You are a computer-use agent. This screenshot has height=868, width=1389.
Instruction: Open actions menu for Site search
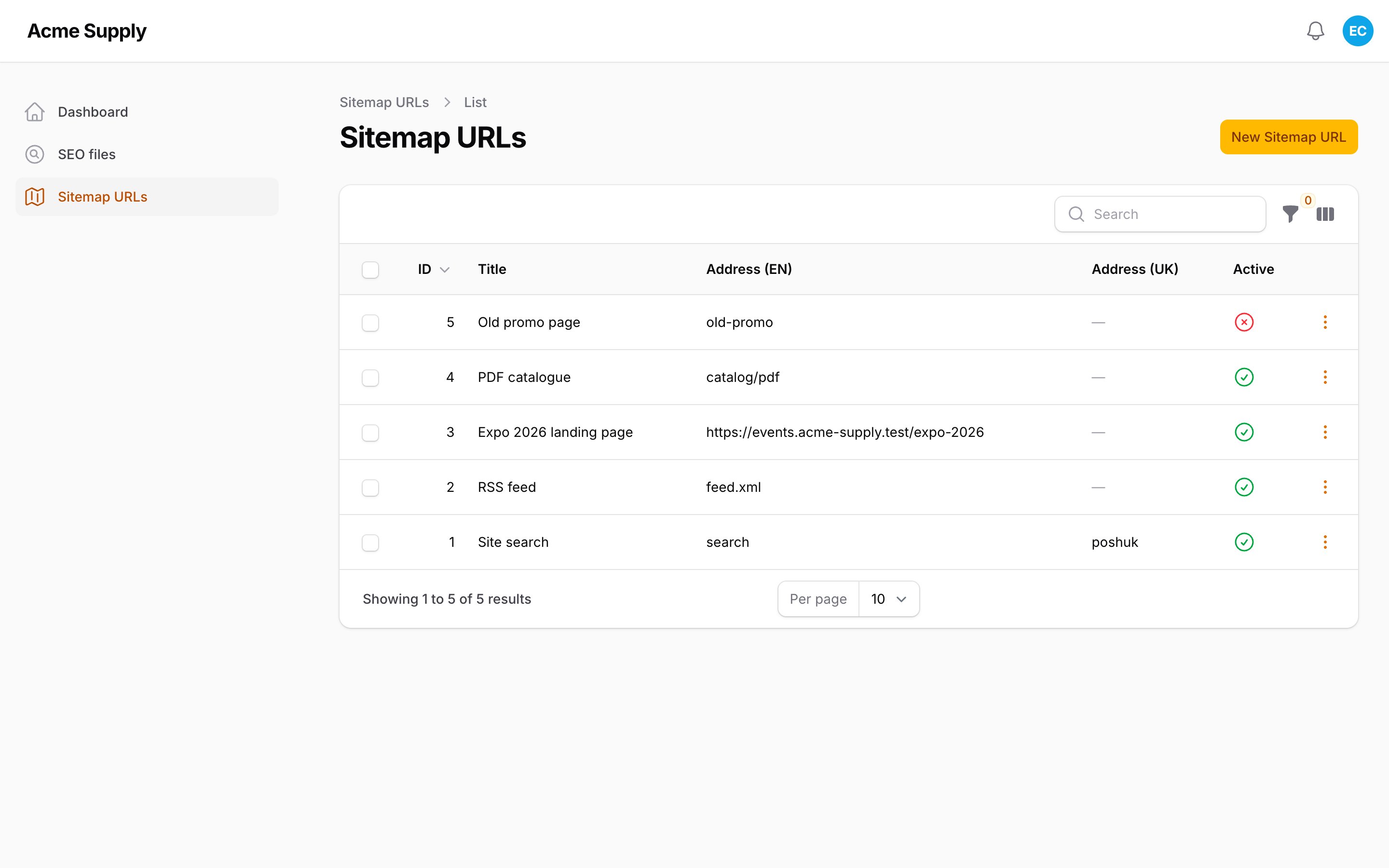1325,542
